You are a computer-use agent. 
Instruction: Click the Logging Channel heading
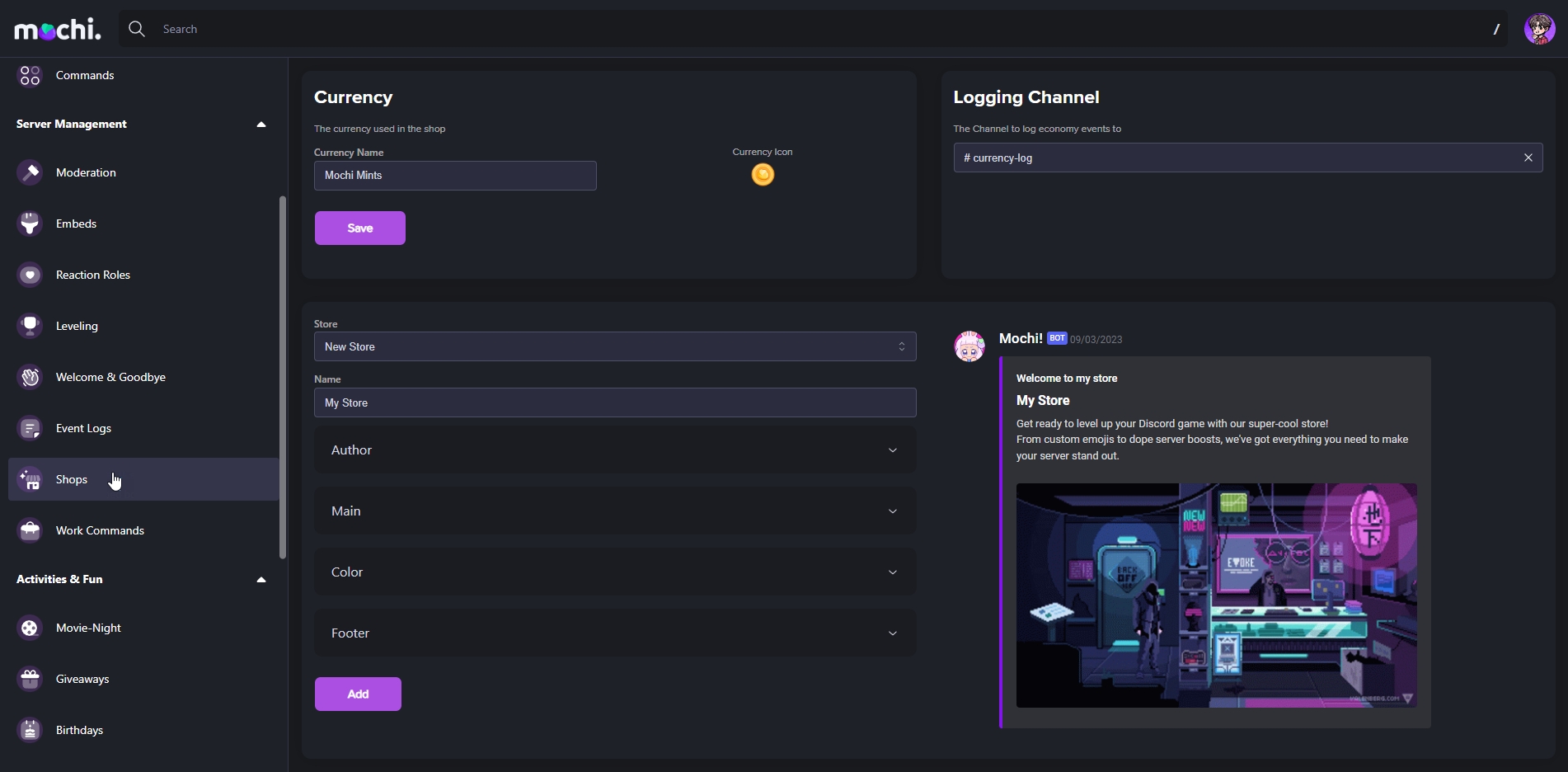(1026, 97)
